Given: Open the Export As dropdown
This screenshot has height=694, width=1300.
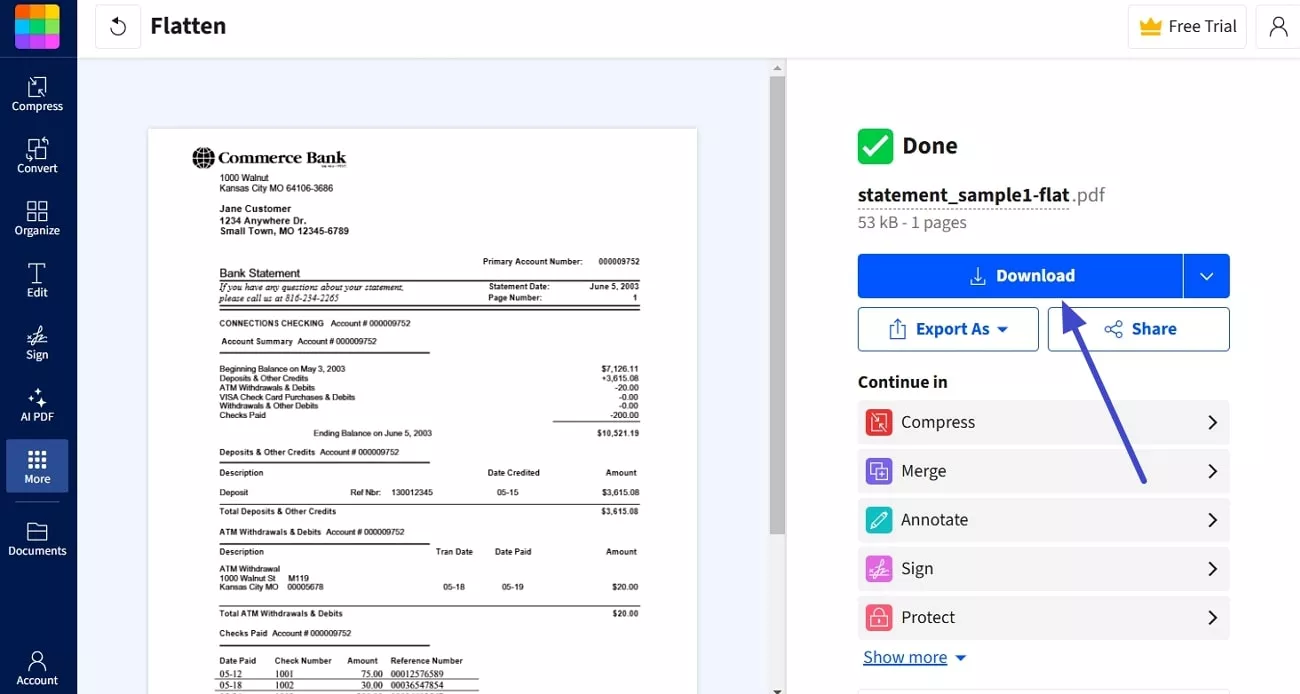Looking at the screenshot, I should point(948,329).
